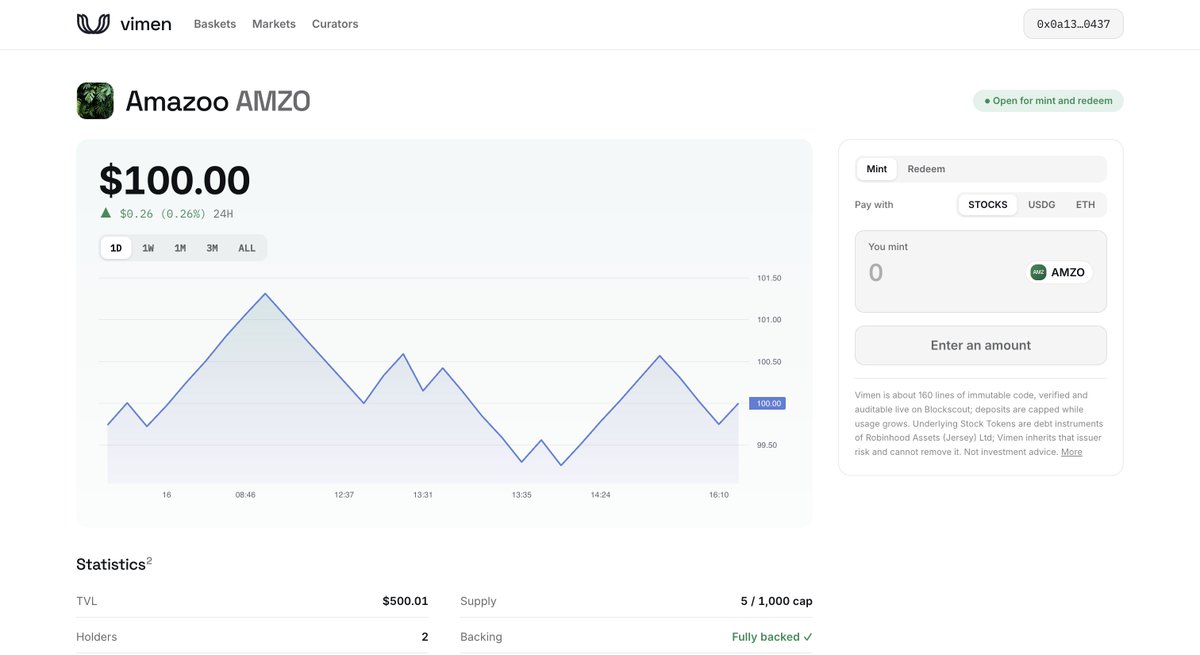
Task: Pay with USDG option
Action: 1042,205
